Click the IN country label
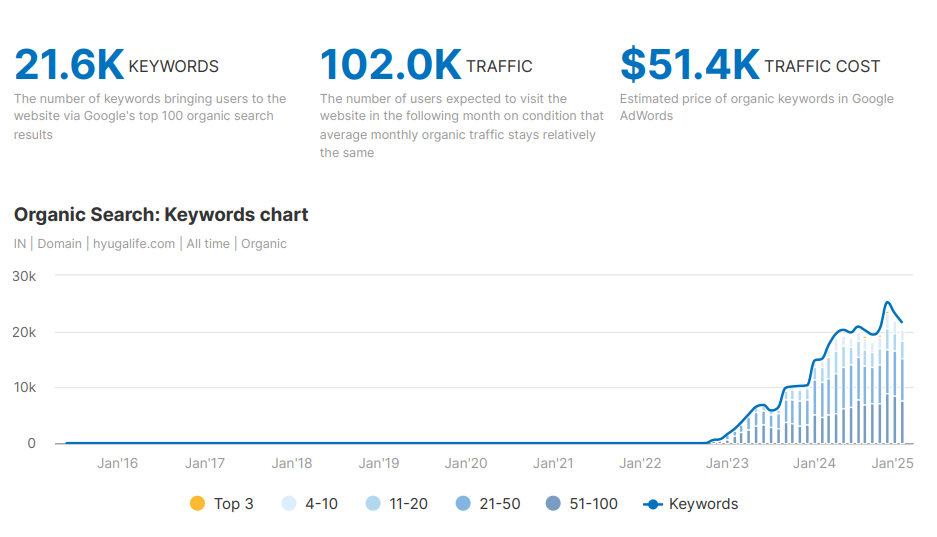 20,244
